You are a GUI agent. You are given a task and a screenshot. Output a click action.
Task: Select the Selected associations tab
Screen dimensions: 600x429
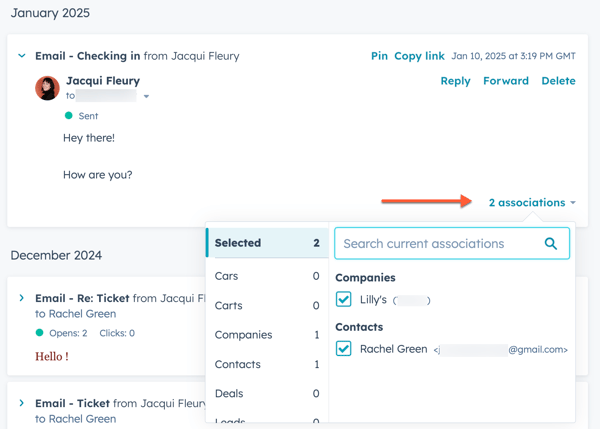click(266, 243)
